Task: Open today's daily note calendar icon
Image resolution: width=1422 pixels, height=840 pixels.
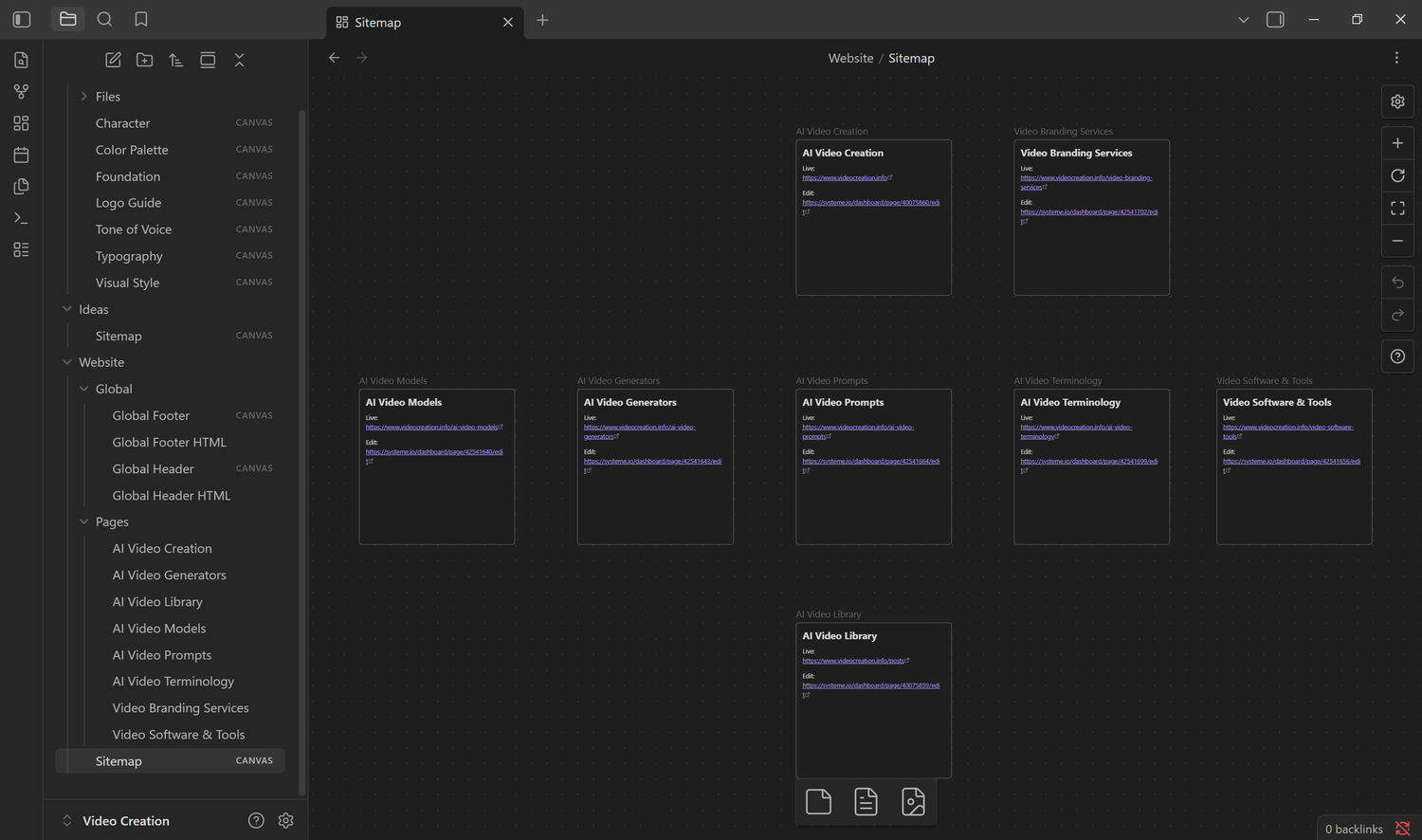Action: click(21, 155)
